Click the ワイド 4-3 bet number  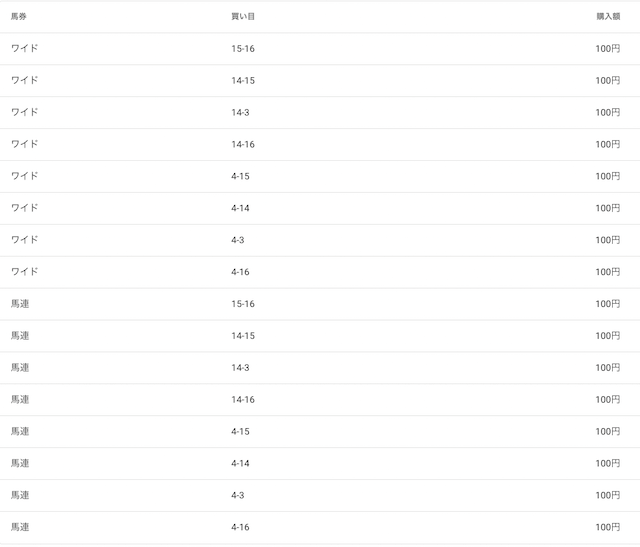point(238,240)
